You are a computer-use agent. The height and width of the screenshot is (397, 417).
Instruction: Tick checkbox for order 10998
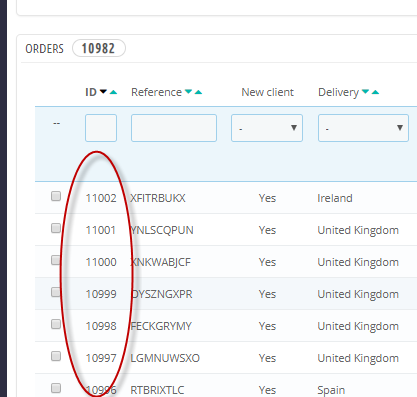(x=56, y=324)
